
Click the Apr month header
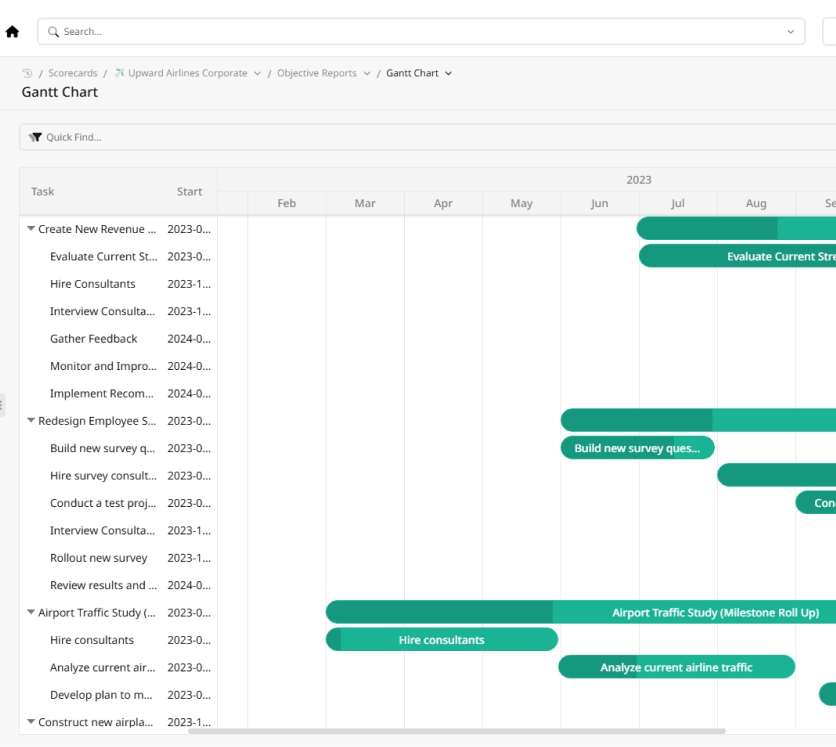coord(443,203)
